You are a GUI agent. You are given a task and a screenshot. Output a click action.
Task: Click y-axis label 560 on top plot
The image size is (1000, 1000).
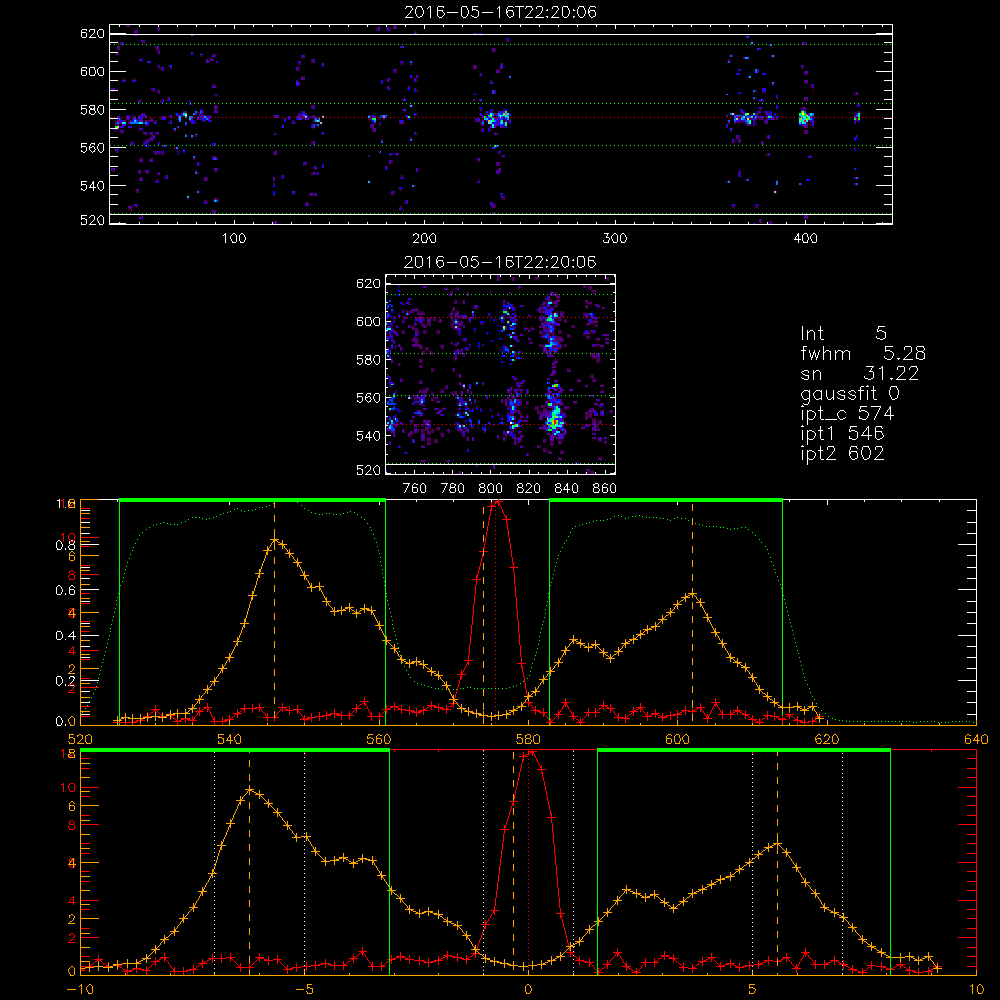coord(92,147)
